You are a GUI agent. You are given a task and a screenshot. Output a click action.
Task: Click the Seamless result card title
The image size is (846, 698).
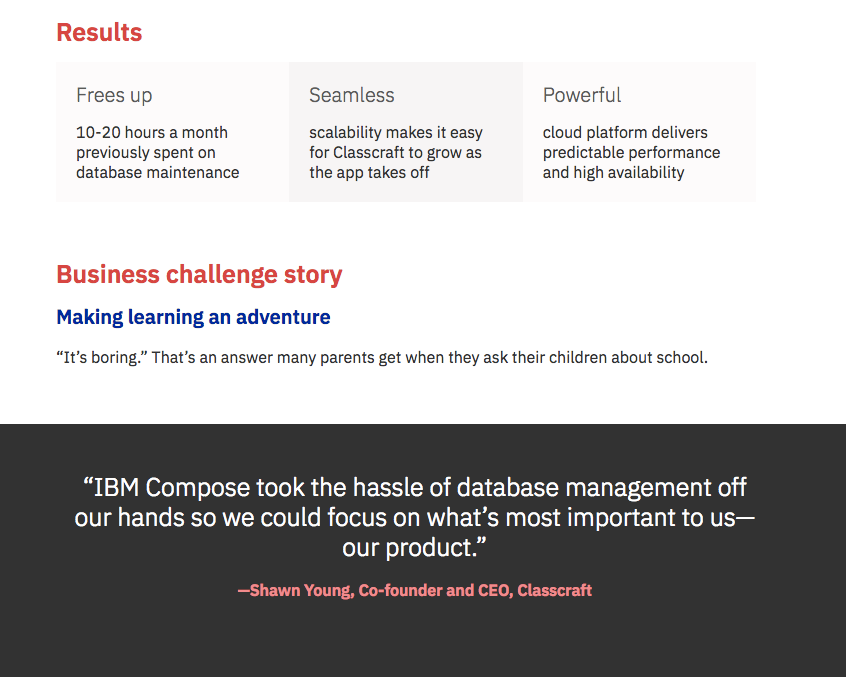(352, 95)
